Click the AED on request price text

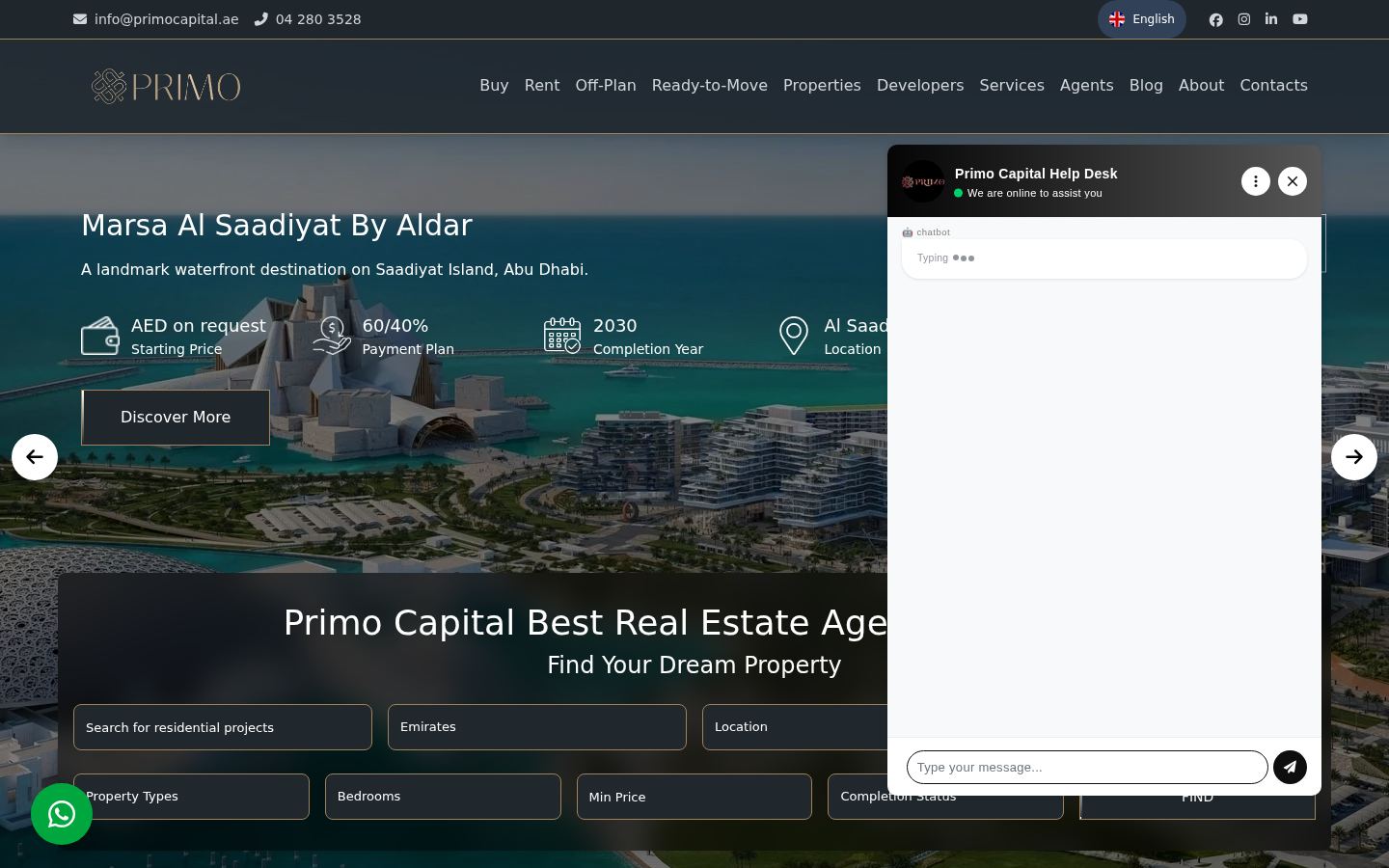[x=199, y=326]
